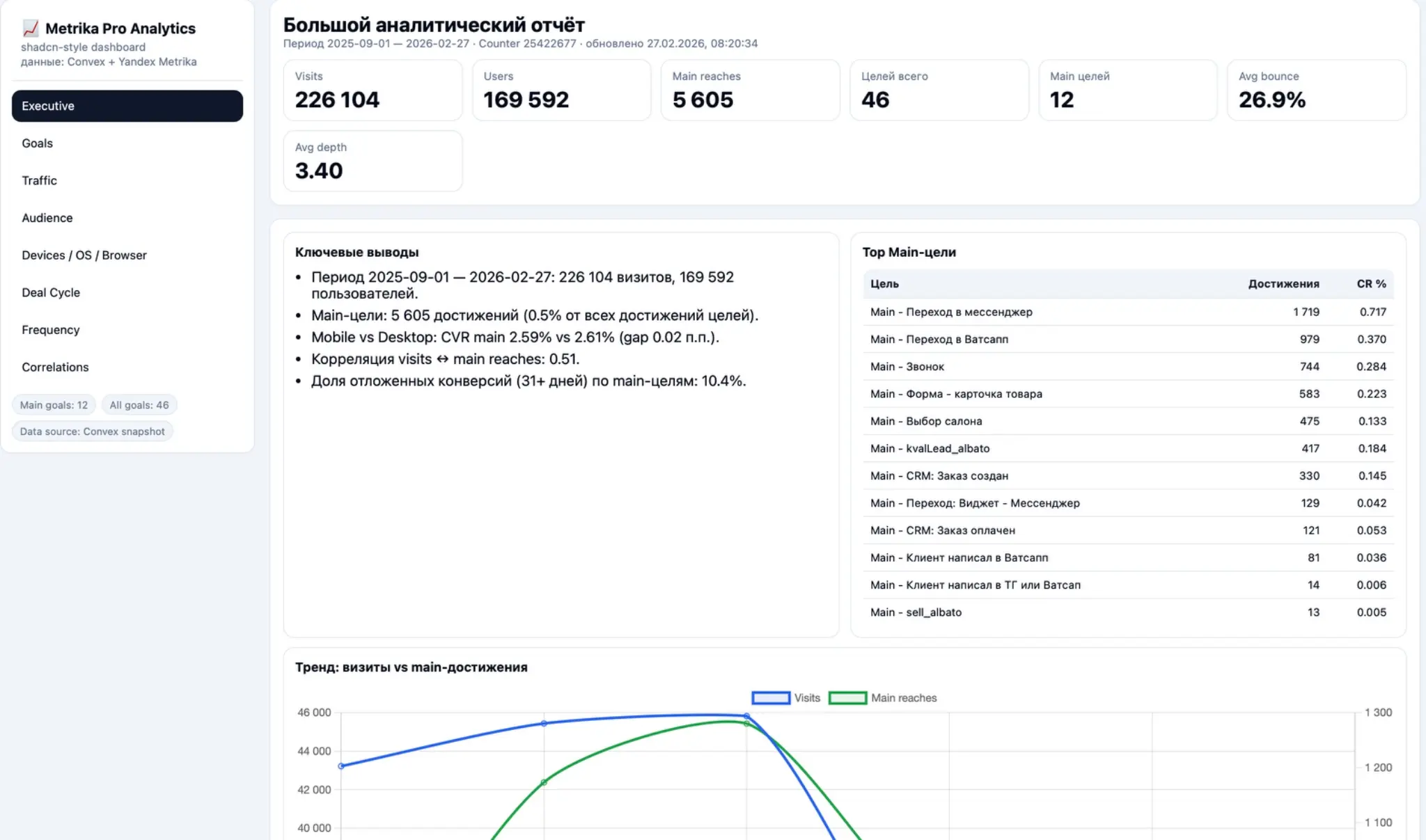Switch to the Correlations section
The width and height of the screenshot is (1426, 840).
coord(127,367)
